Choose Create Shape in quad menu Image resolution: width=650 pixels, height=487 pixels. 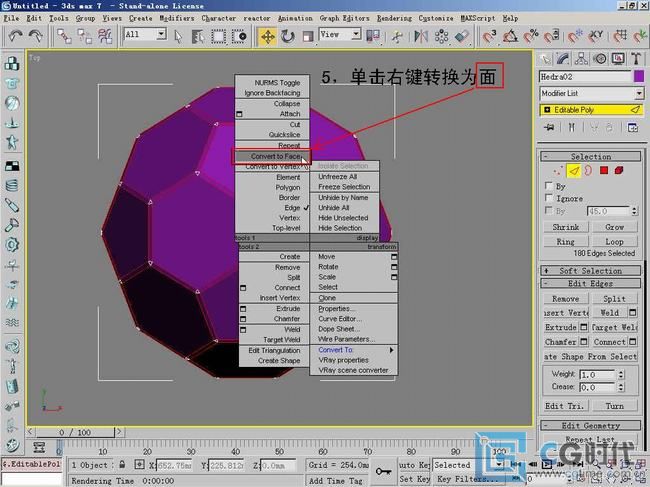pyautogui.click(x=279, y=361)
